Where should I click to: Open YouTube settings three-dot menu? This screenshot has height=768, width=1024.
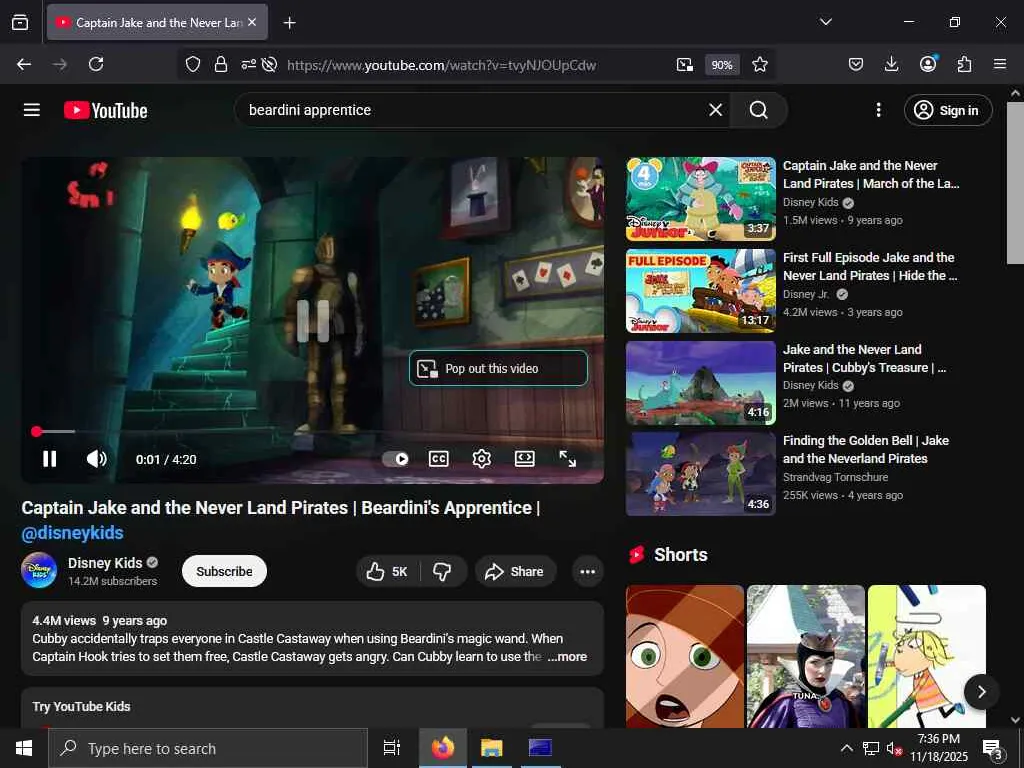click(x=878, y=110)
